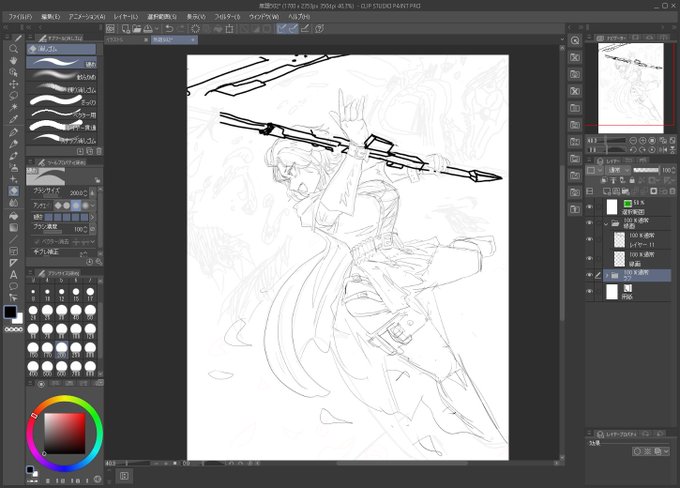This screenshot has width=680, height=488.
Task: Open the blend mode 通常 dropdown
Action: point(619,170)
